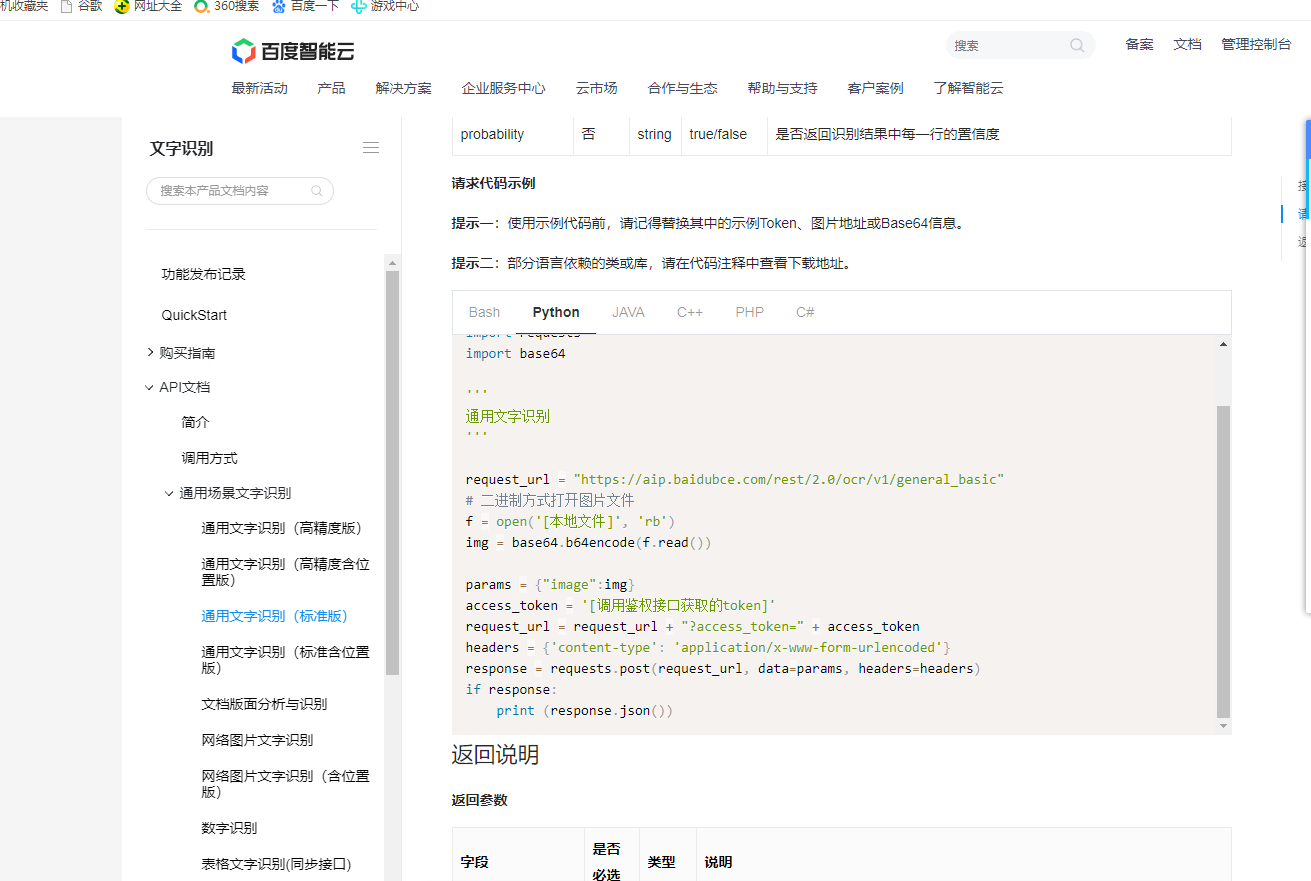Open the QuickStart documentation page
The height and width of the screenshot is (881, 1311).
pyautogui.click(x=193, y=314)
